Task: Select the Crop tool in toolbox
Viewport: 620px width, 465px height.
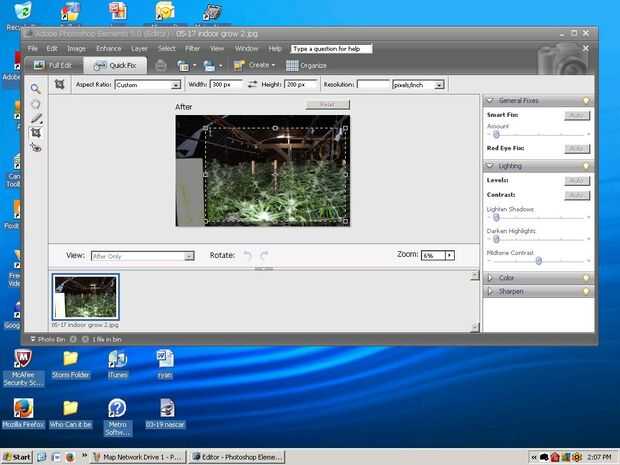Action: tap(36, 133)
